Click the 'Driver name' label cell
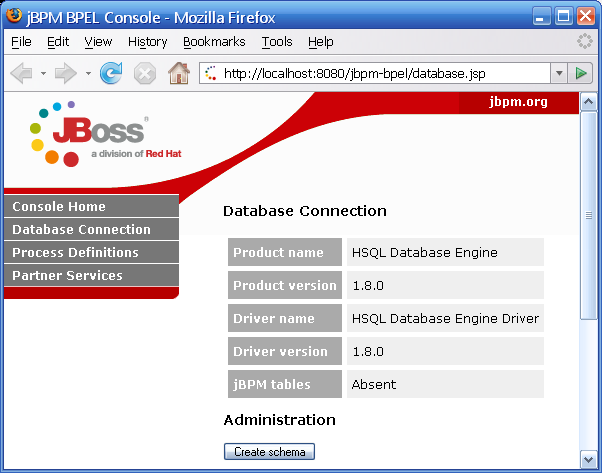Screen dimensions: 602x473 (285, 318)
